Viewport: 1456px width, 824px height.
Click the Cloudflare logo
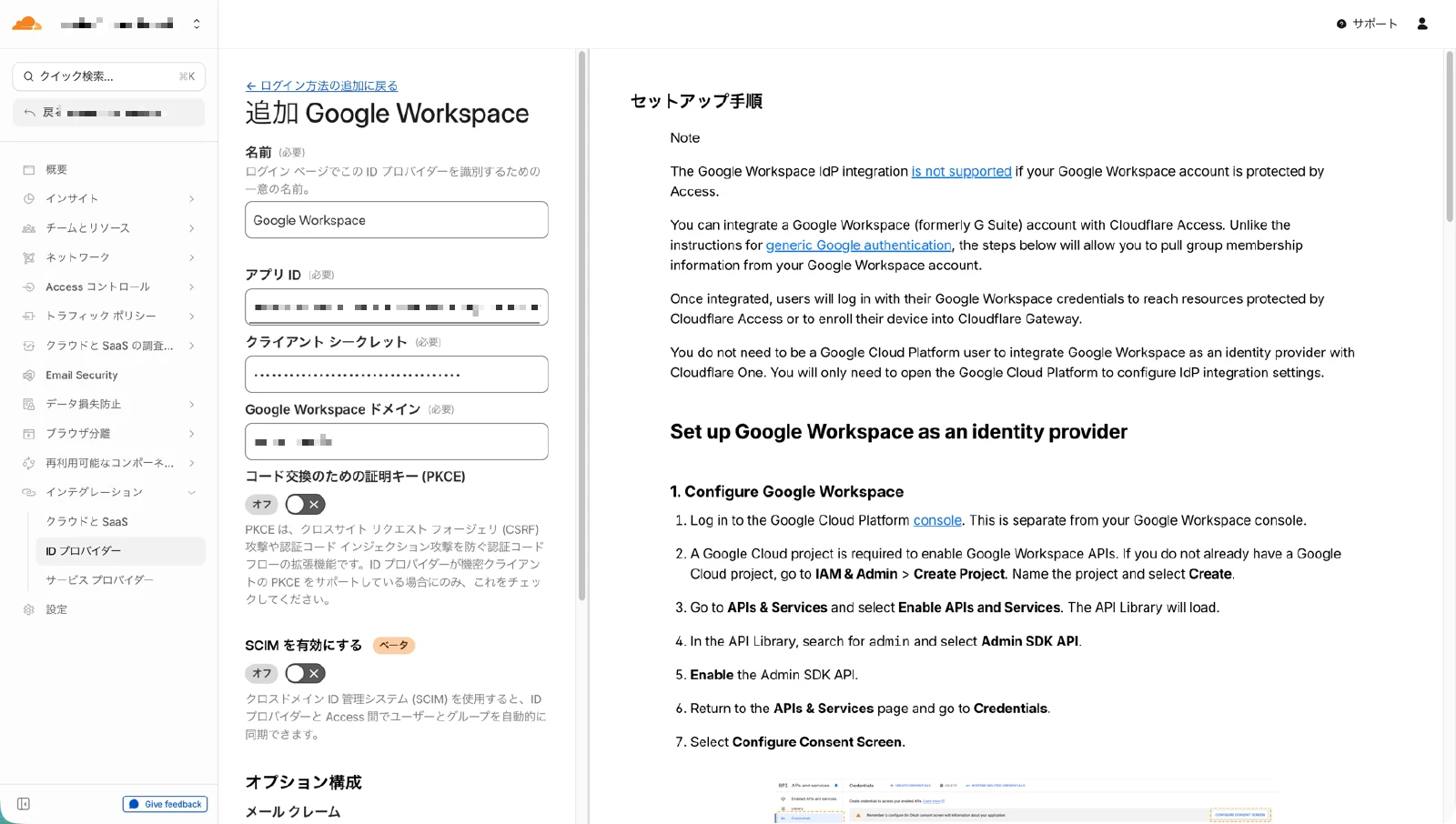click(26, 23)
